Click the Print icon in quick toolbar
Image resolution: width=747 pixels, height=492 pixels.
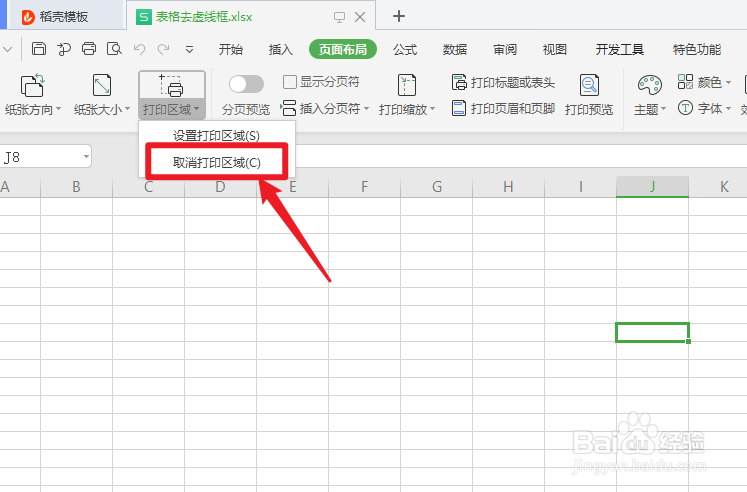pos(89,49)
